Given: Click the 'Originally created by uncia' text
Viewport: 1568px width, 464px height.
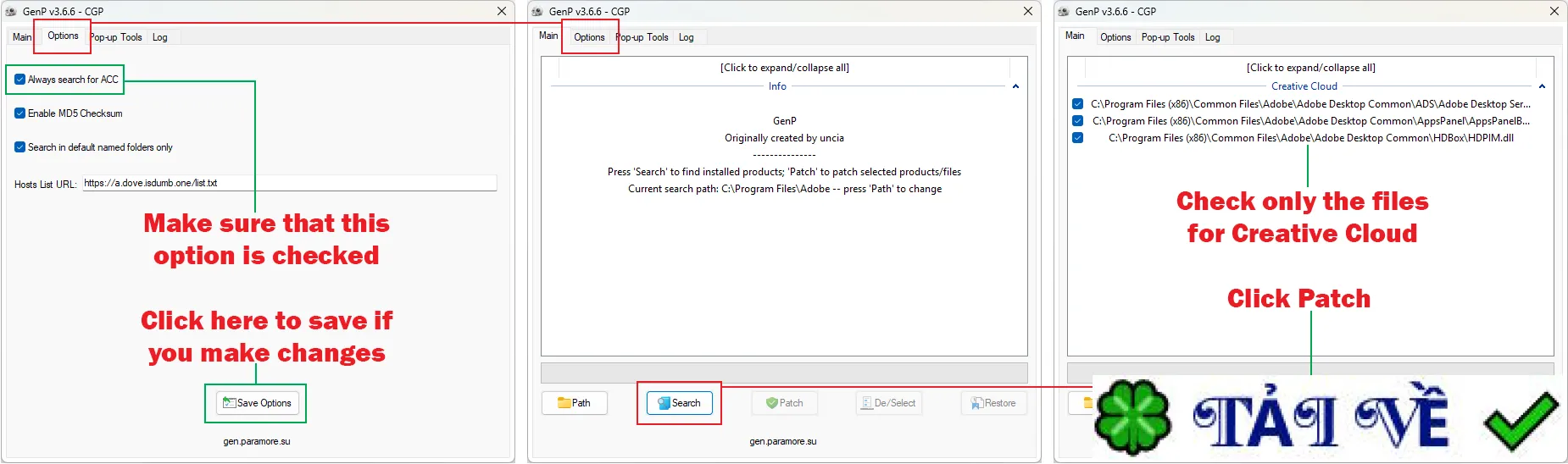Looking at the screenshot, I should (784, 138).
